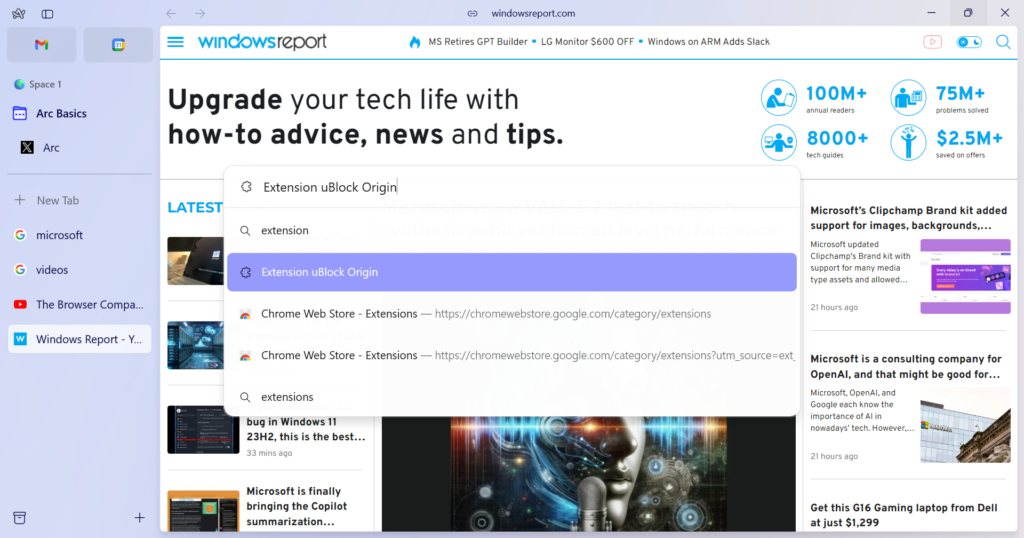Open the OpenAI article building thumbnail

coord(965,425)
